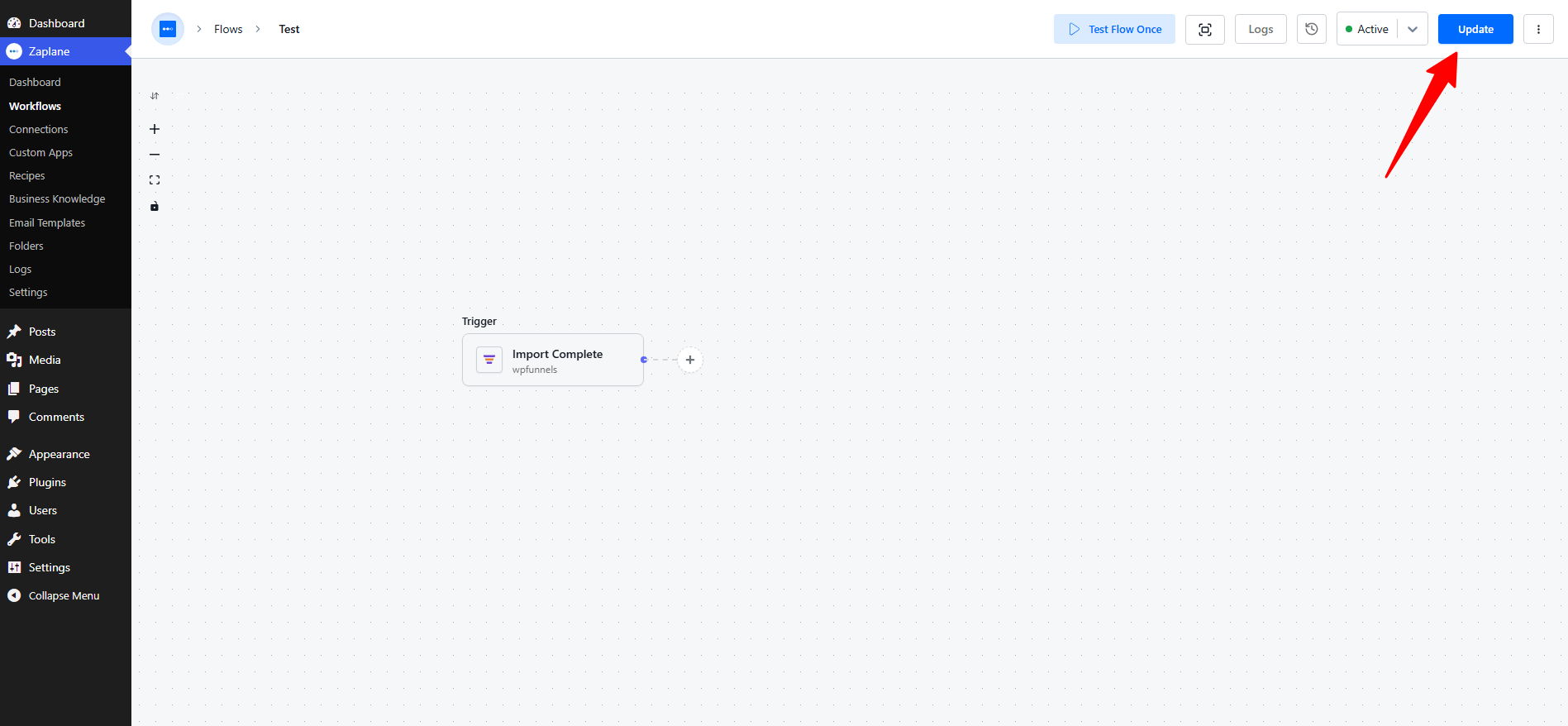This screenshot has width=1568, height=726.
Task: Click the screenshot capture icon button
Action: pyautogui.click(x=1205, y=29)
